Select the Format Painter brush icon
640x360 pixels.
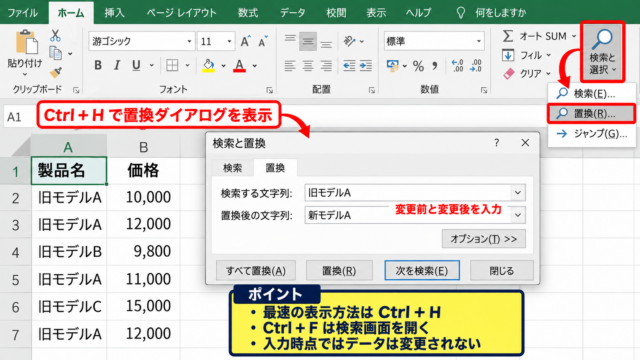[56, 72]
